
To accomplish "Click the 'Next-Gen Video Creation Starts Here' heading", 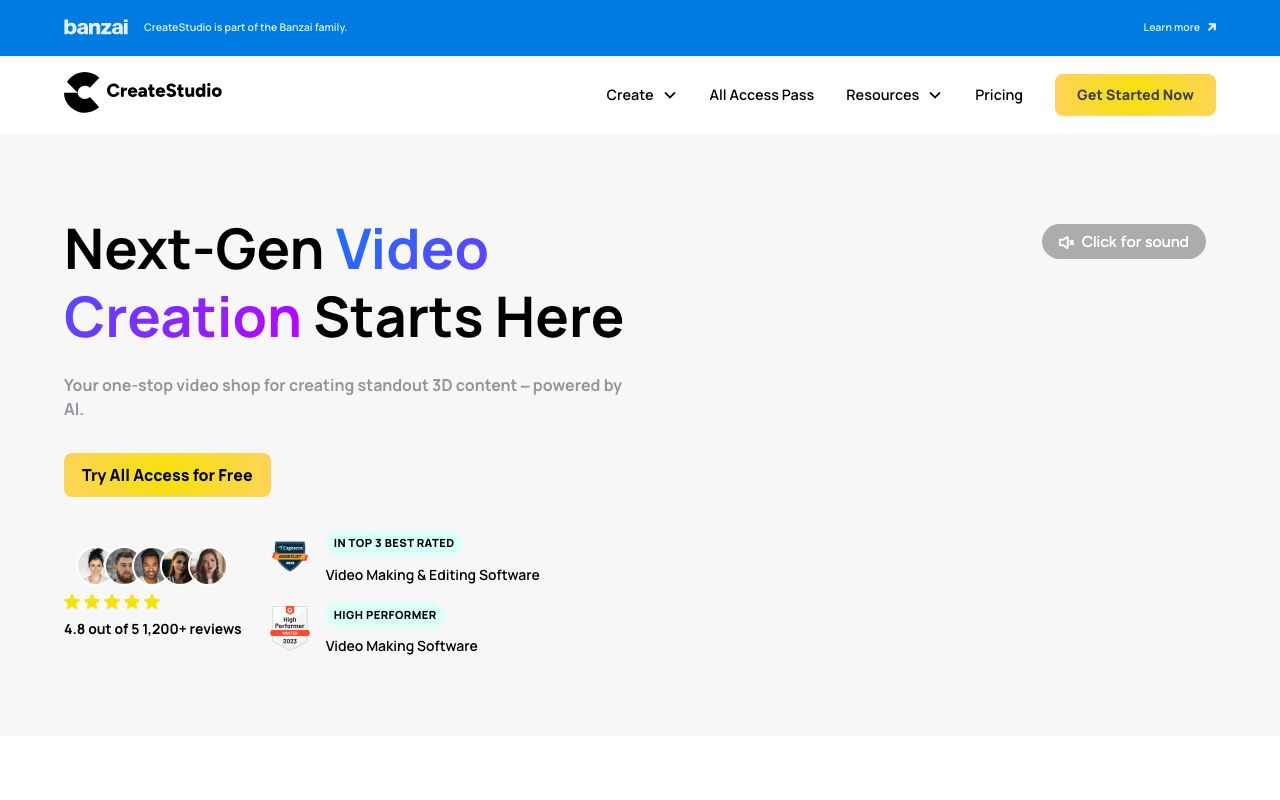I will coord(344,283).
